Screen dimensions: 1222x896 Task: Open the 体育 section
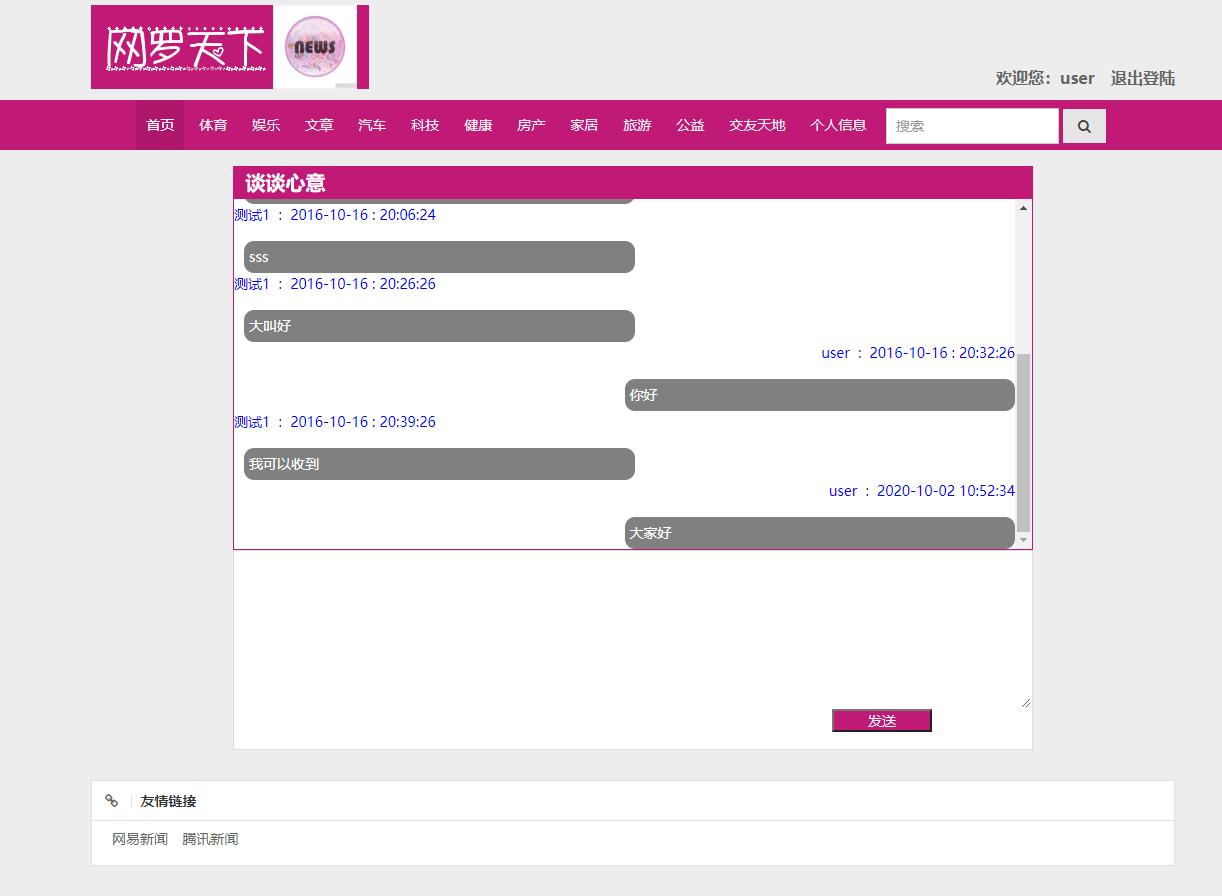(213, 125)
